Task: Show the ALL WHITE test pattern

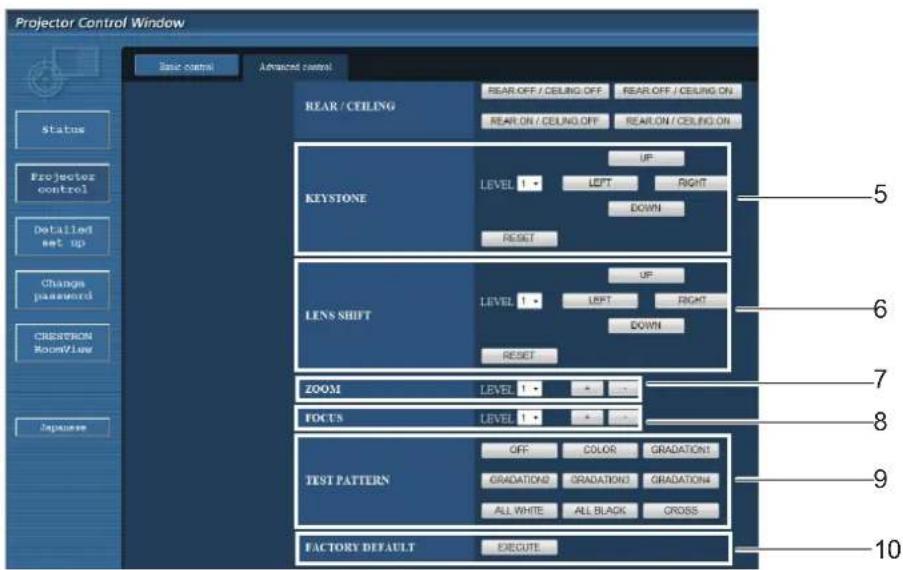Action: tap(519, 511)
